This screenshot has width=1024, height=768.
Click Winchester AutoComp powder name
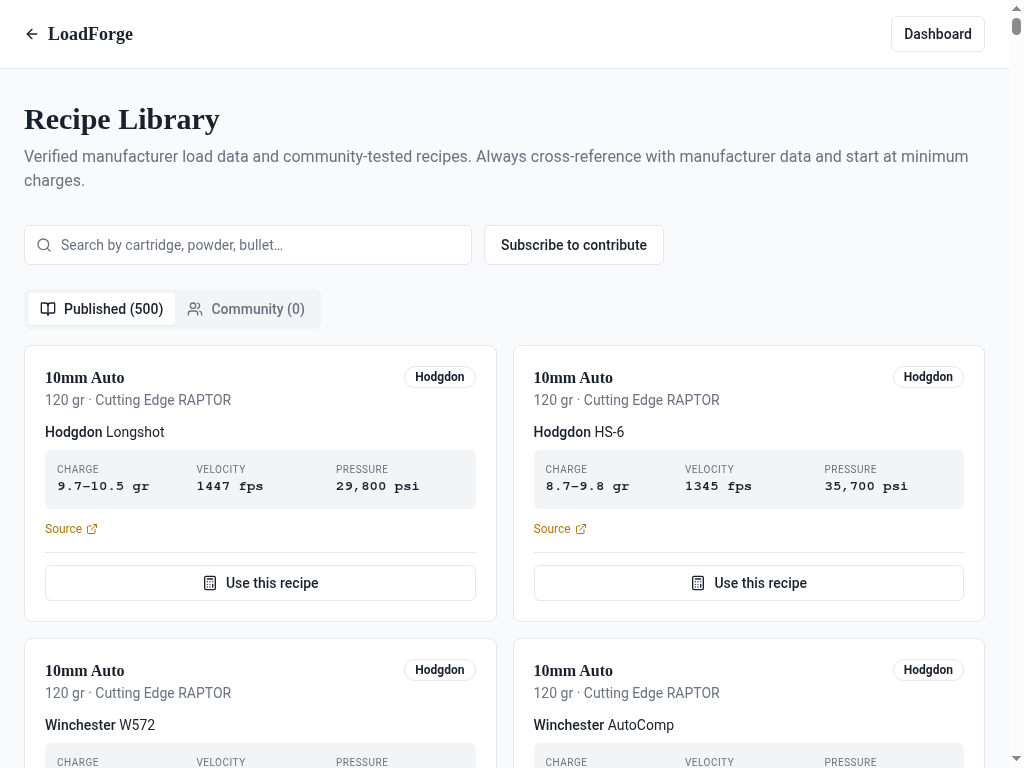click(603, 725)
